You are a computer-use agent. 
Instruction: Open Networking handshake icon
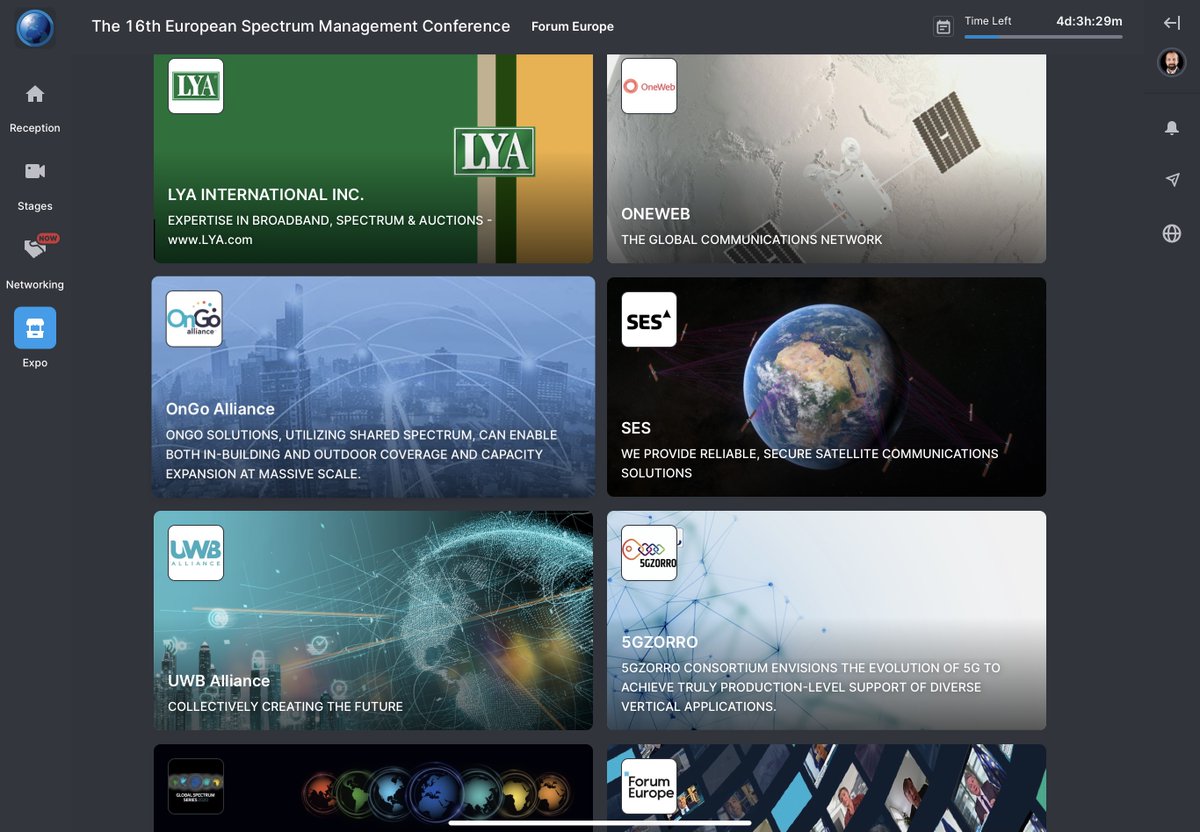click(x=35, y=249)
